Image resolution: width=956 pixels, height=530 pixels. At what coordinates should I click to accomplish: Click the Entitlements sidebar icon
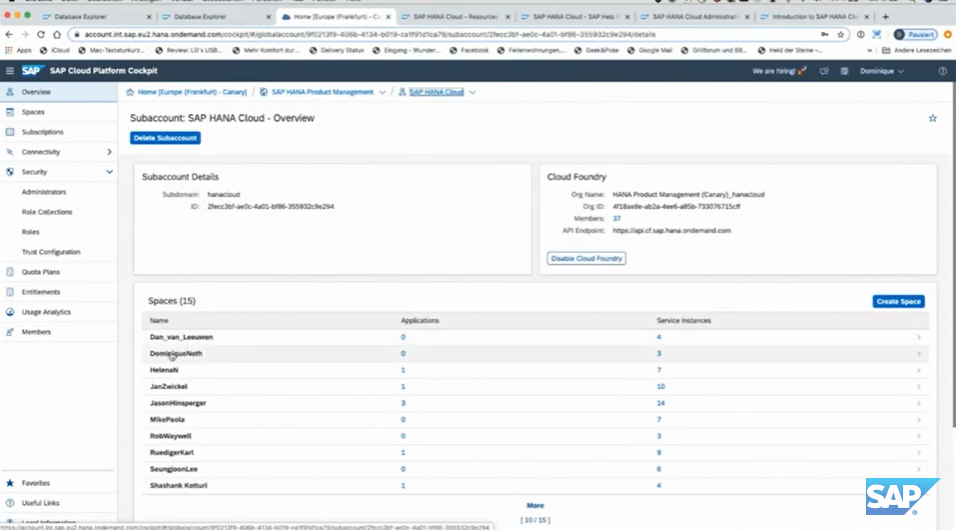[x=10, y=292]
